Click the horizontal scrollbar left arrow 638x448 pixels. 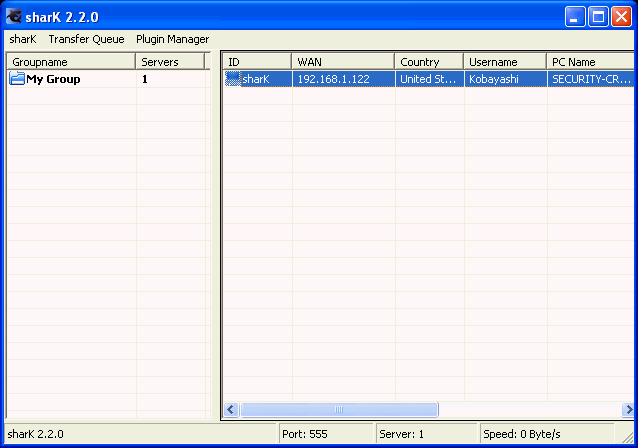coord(231,409)
